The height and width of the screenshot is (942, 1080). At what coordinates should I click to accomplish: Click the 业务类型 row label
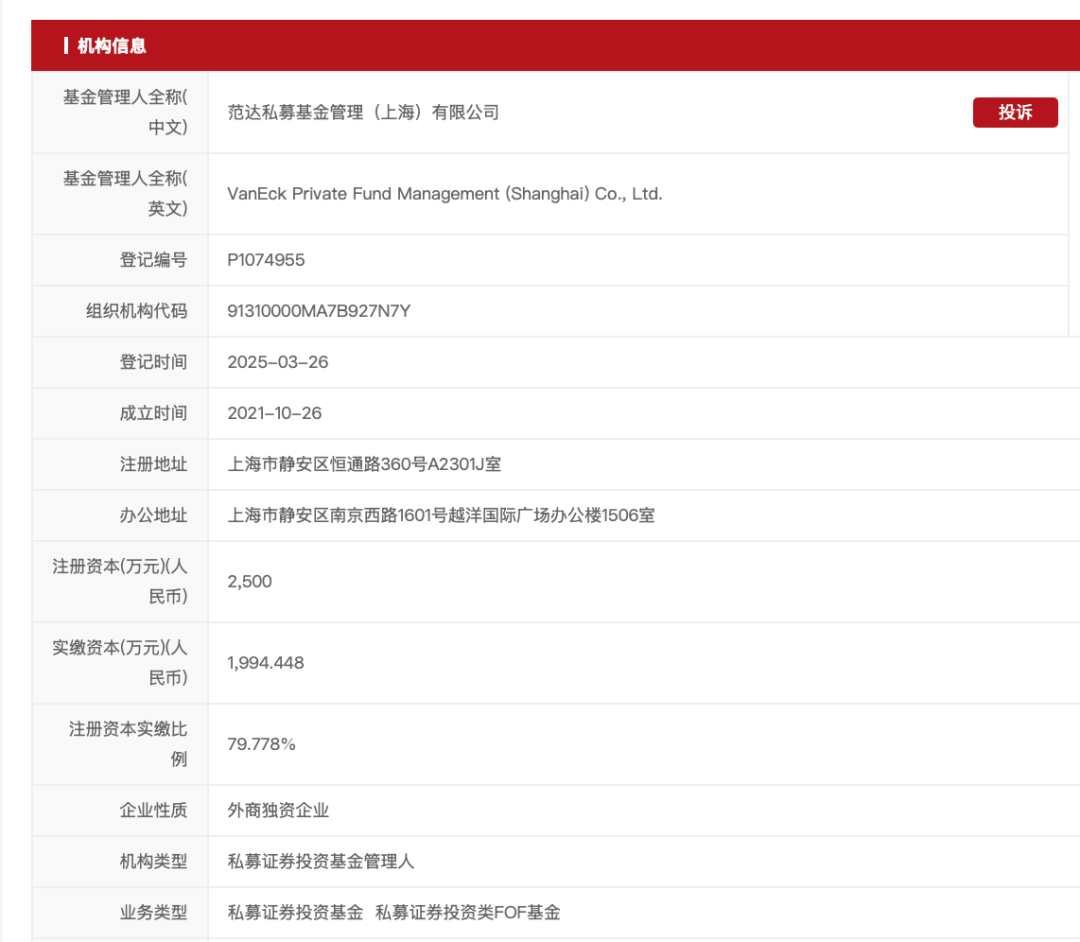coord(153,912)
